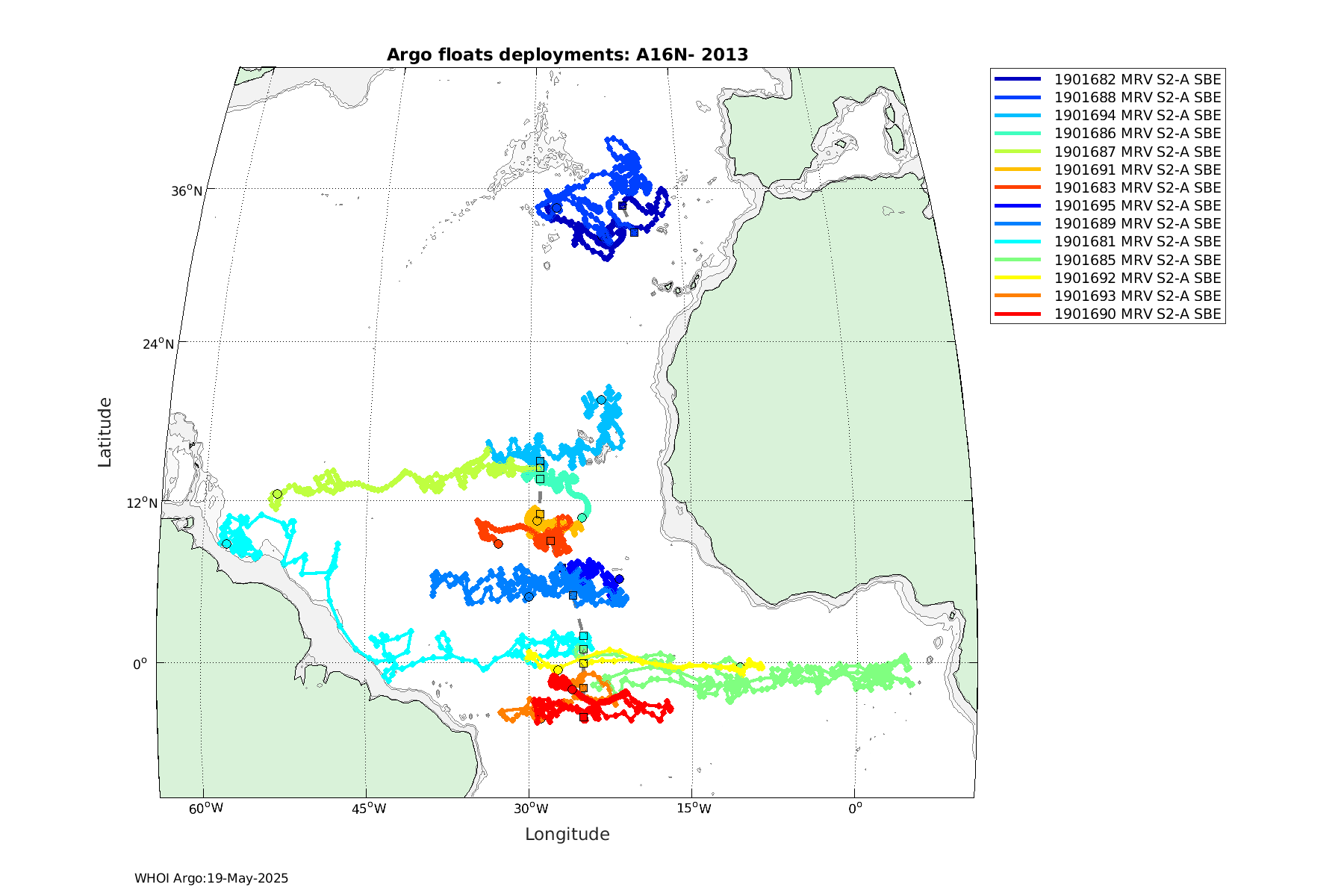This screenshot has width=1344, height=896.
Task: Click the '15°W' longitude tick label
Action: (x=694, y=808)
